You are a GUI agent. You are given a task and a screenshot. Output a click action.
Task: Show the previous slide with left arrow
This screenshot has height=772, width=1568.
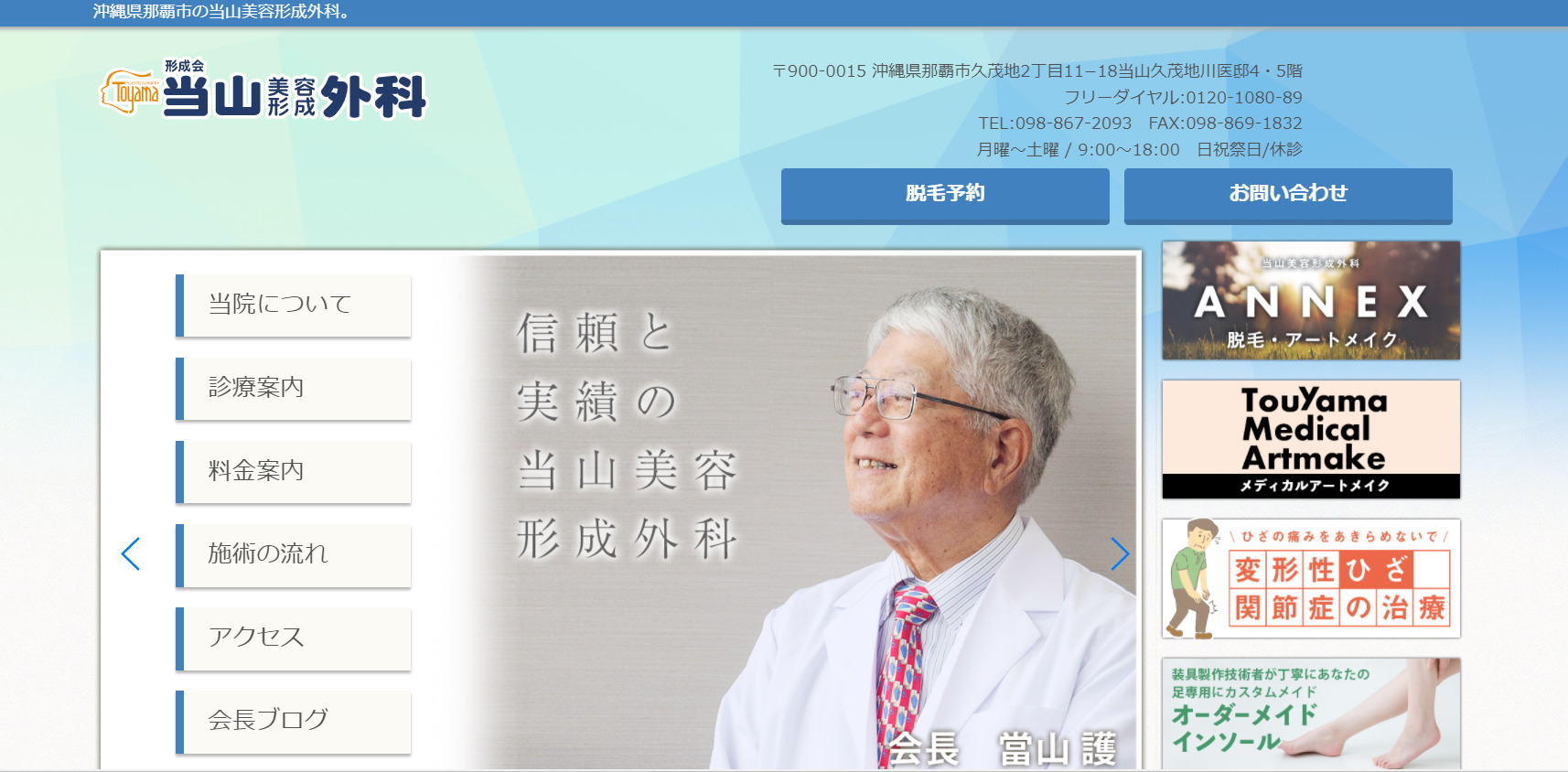click(131, 553)
